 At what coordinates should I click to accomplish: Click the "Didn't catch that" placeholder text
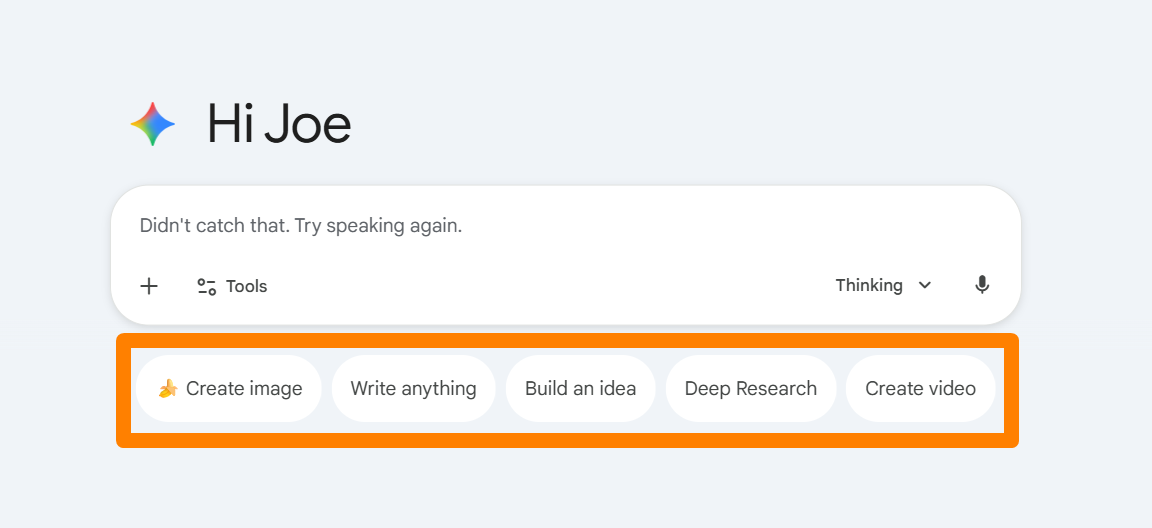coord(300,226)
